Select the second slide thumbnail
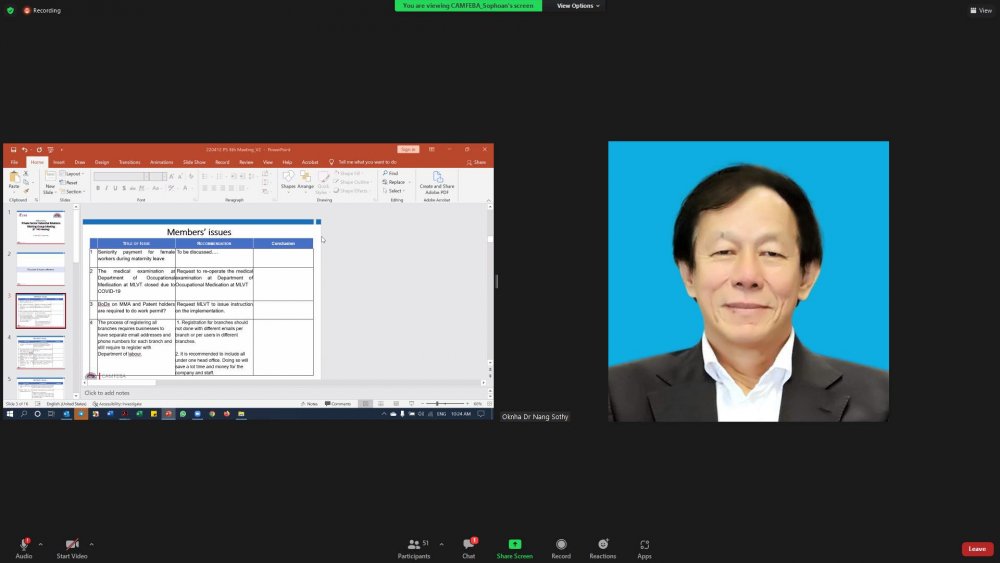The height and width of the screenshot is (563, 1000). 41,269
